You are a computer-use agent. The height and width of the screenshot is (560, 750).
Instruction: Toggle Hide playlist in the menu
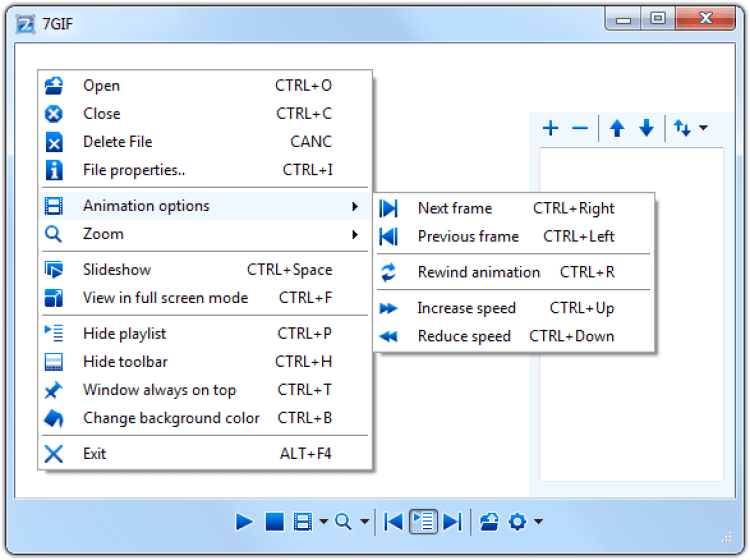pos(205,334)
